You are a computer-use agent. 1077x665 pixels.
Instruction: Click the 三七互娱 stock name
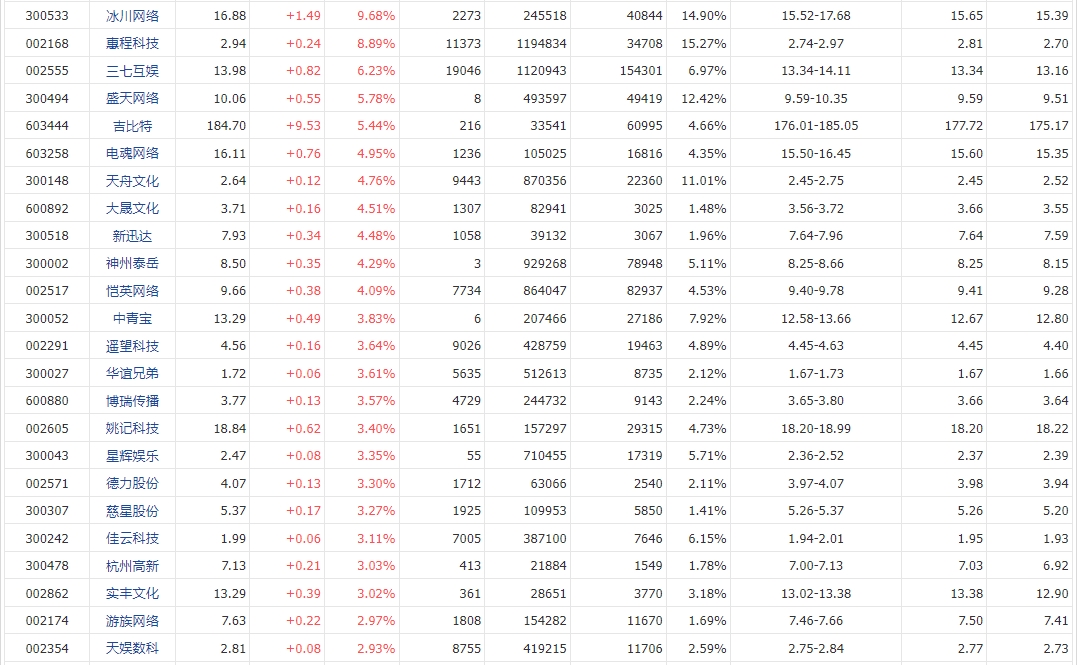coord(132,71)
